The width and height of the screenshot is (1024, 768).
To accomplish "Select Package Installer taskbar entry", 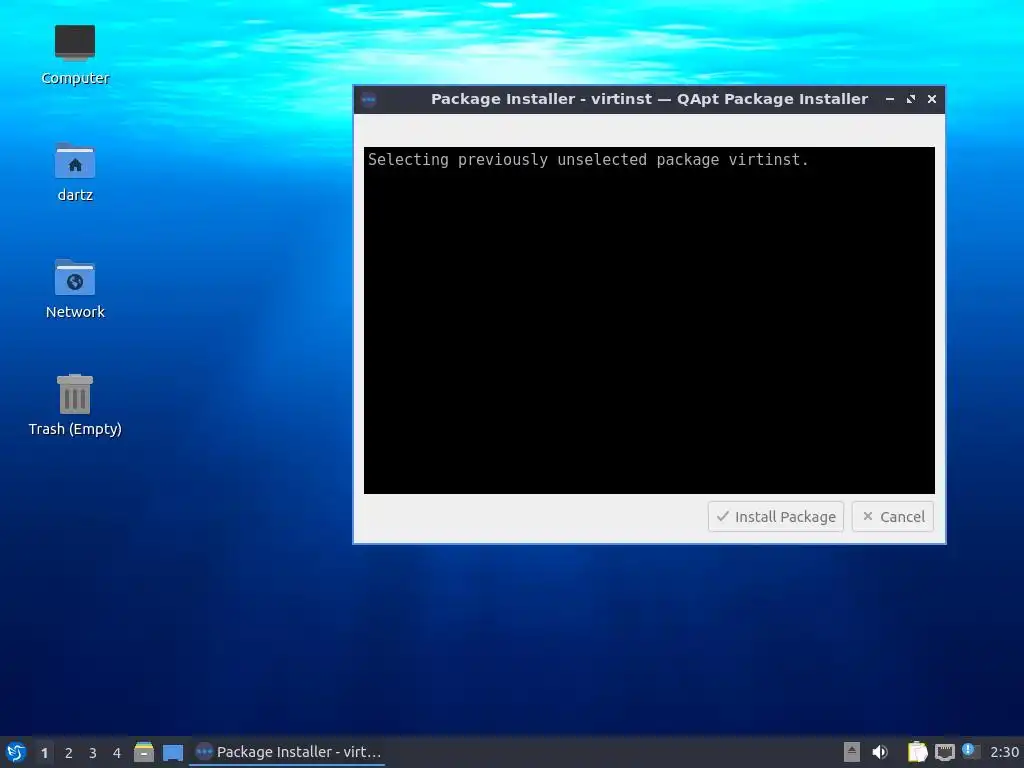I will [288, 752].
